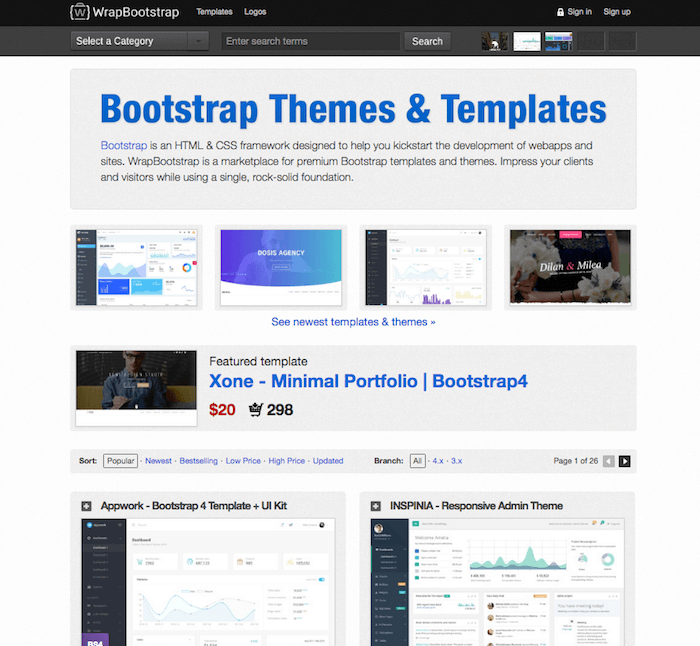Open INSPINIA - Responsive Admin Theme title
This screenshot has height=646, width=700.
pos(476,506)
